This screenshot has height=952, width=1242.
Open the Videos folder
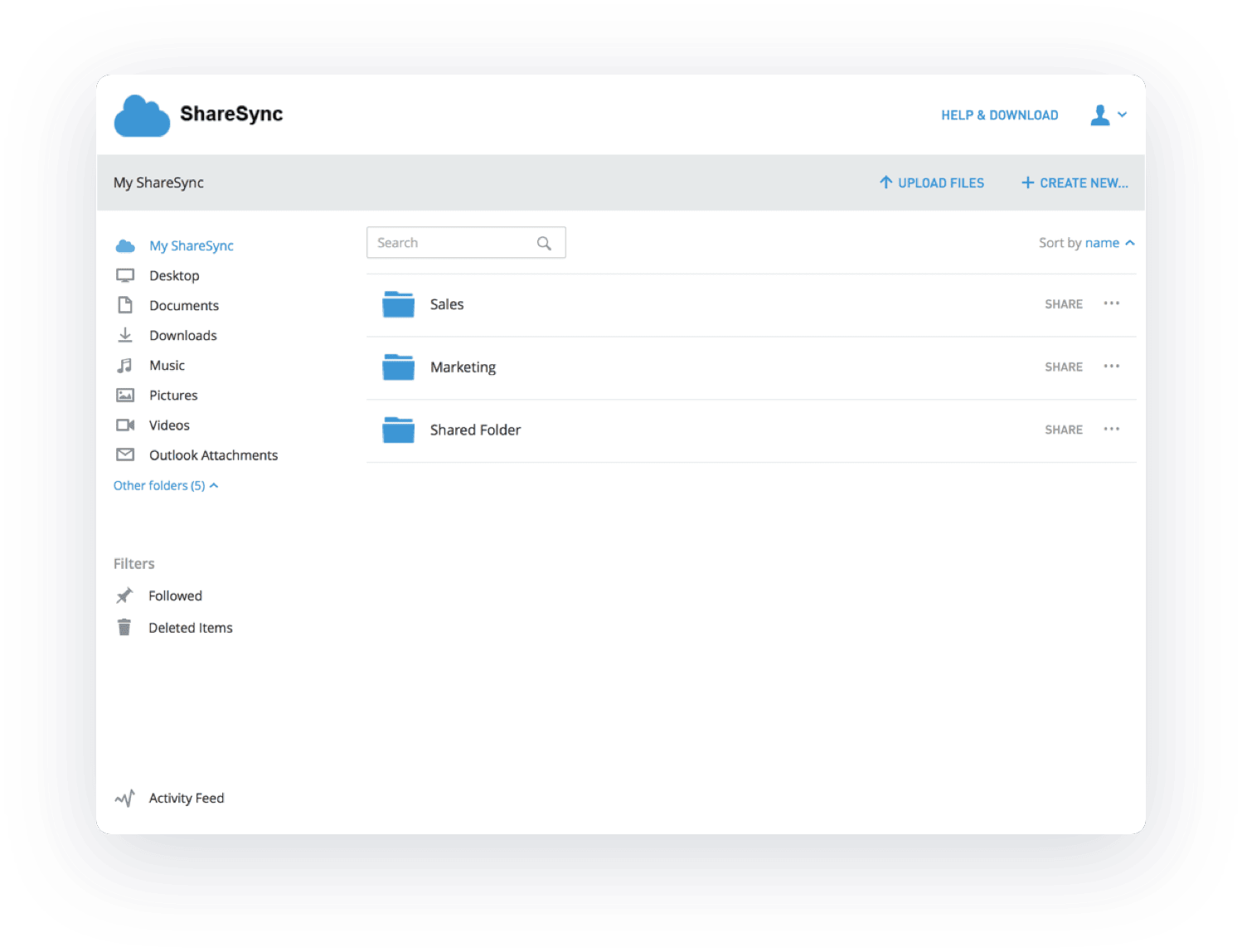tap(169, 425)
